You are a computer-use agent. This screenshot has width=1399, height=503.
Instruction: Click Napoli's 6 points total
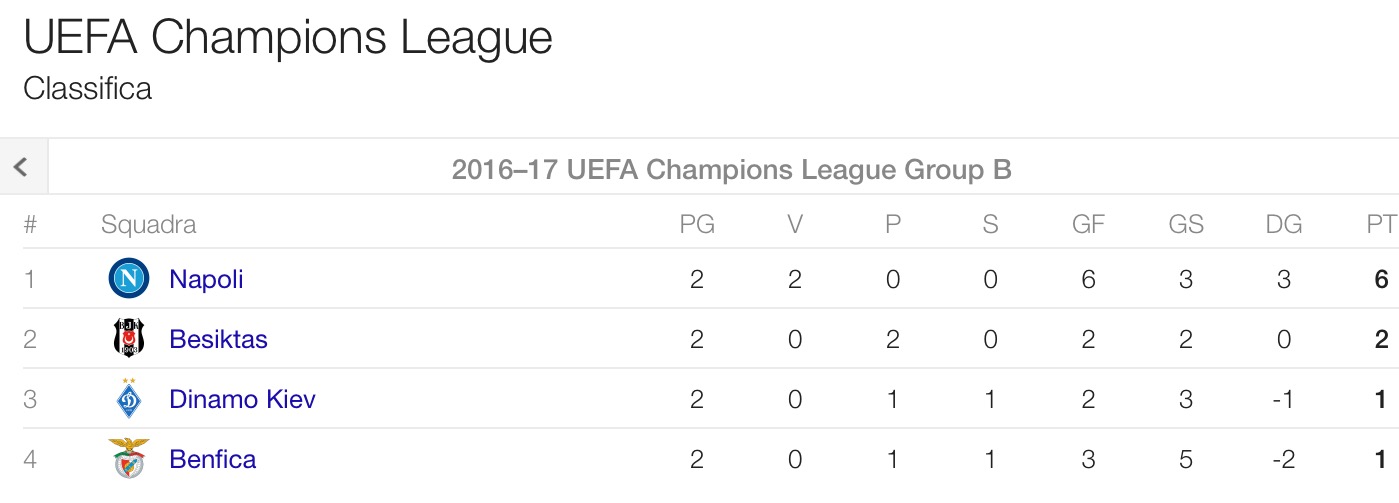(x=1381, y=279)
